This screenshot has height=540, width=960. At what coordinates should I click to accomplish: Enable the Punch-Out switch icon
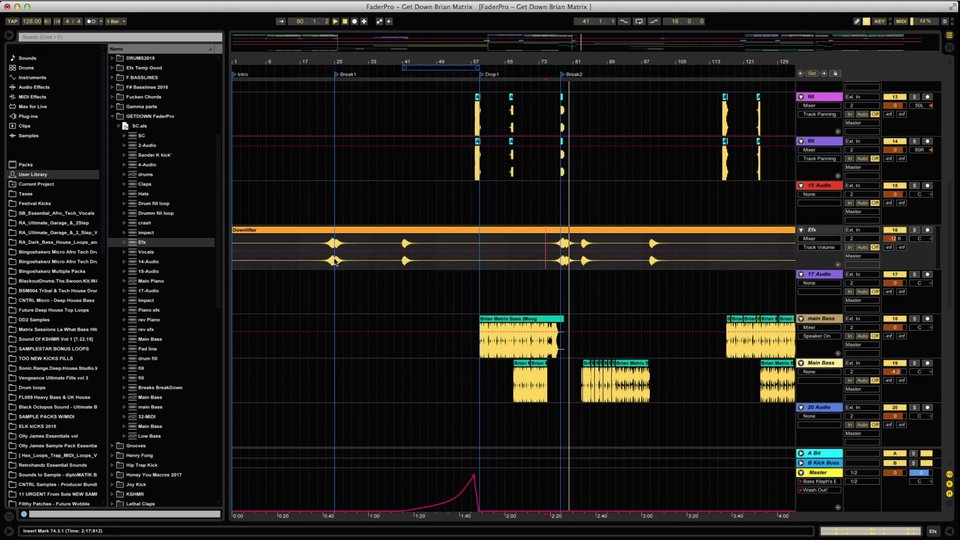click(x=654, y=21)
